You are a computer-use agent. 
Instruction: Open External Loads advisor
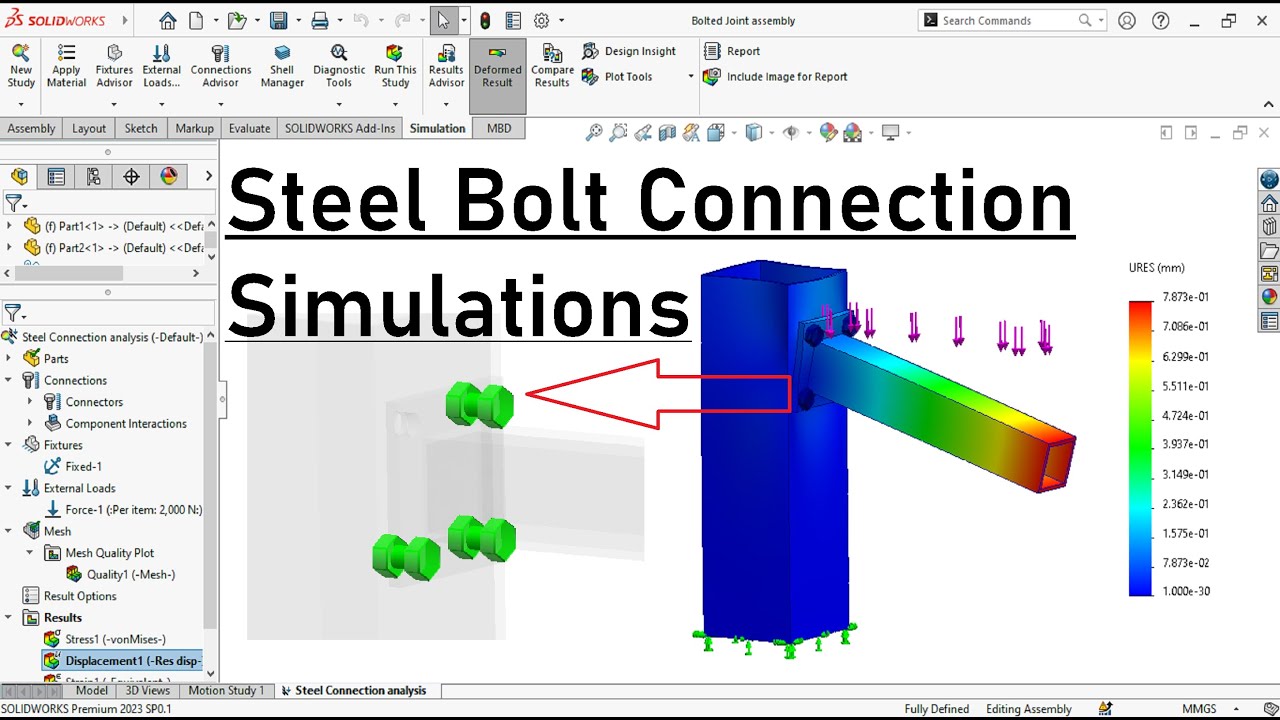161,66
